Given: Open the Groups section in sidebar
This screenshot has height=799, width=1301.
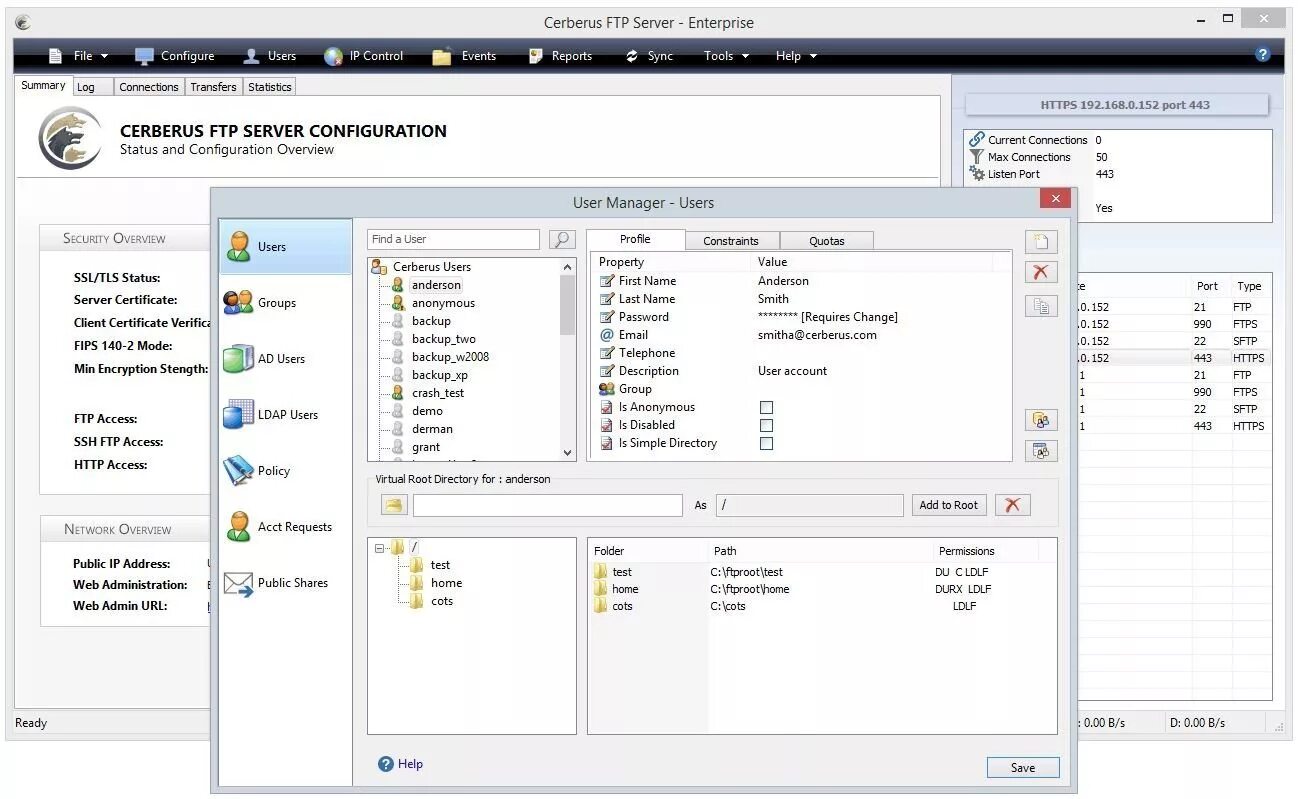Looking at the screenshot, I should click(x=286, y=303).
